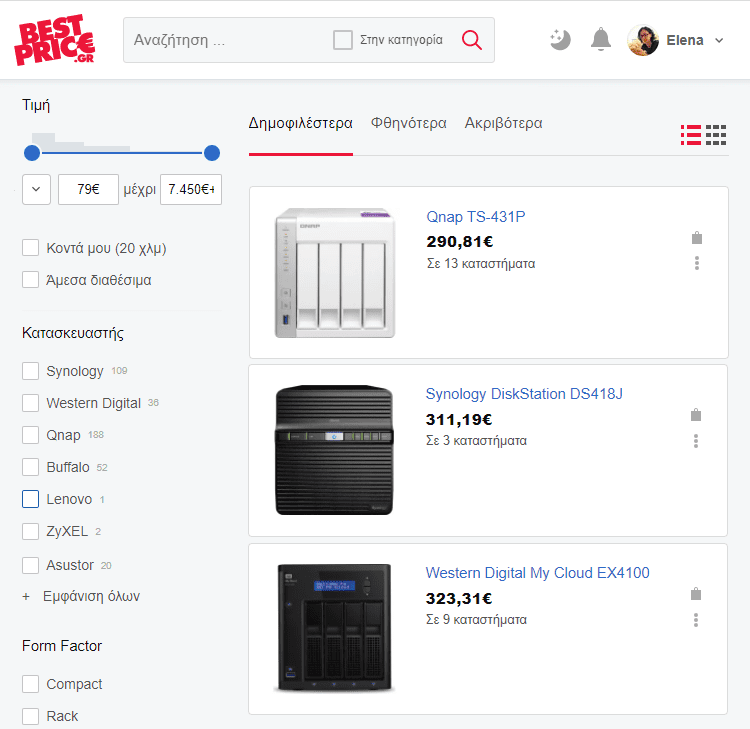Viewport: 750px width, 729px height.
Task: Open the Qnap TS-431P product link
Action: pyautogui.click(x=475, y=217)
